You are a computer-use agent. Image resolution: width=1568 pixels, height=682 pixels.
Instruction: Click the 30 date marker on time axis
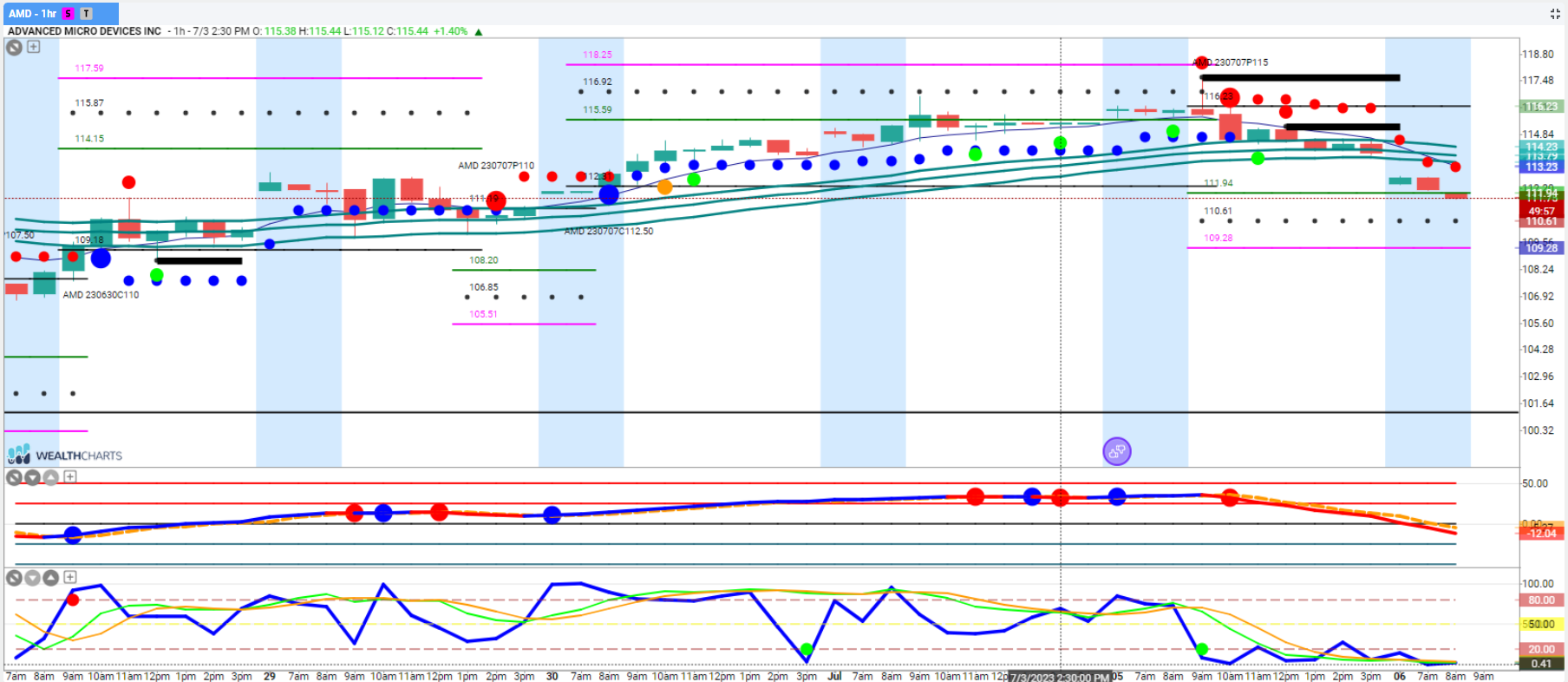(x=552, y=677)
